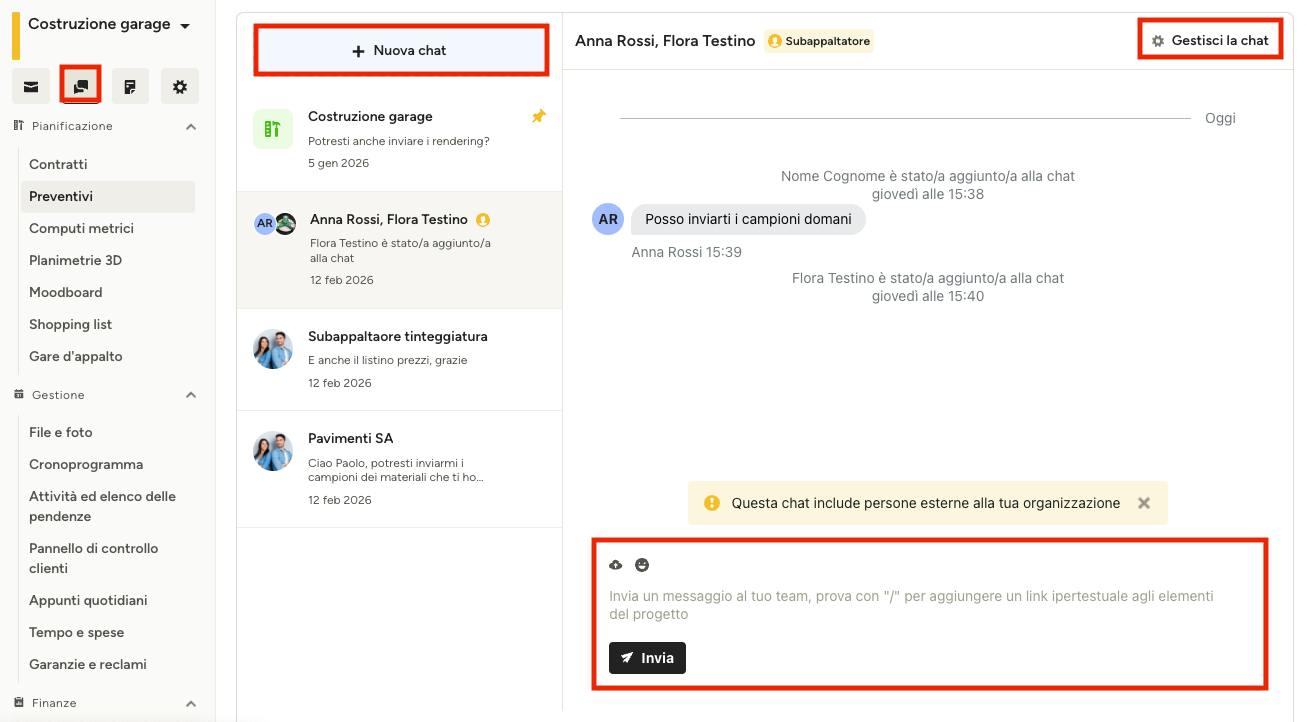Send message with Invia button
The image size is (1307, 722).
tap(647, 658)
